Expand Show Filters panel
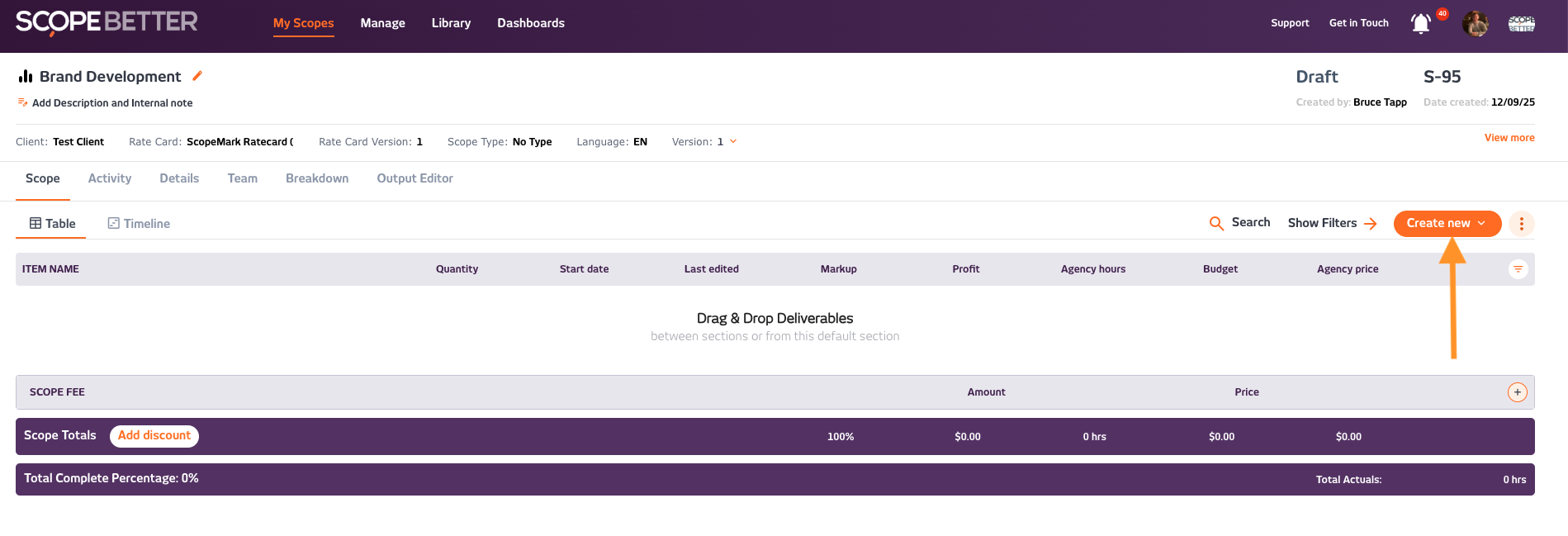 [1332, 224]
